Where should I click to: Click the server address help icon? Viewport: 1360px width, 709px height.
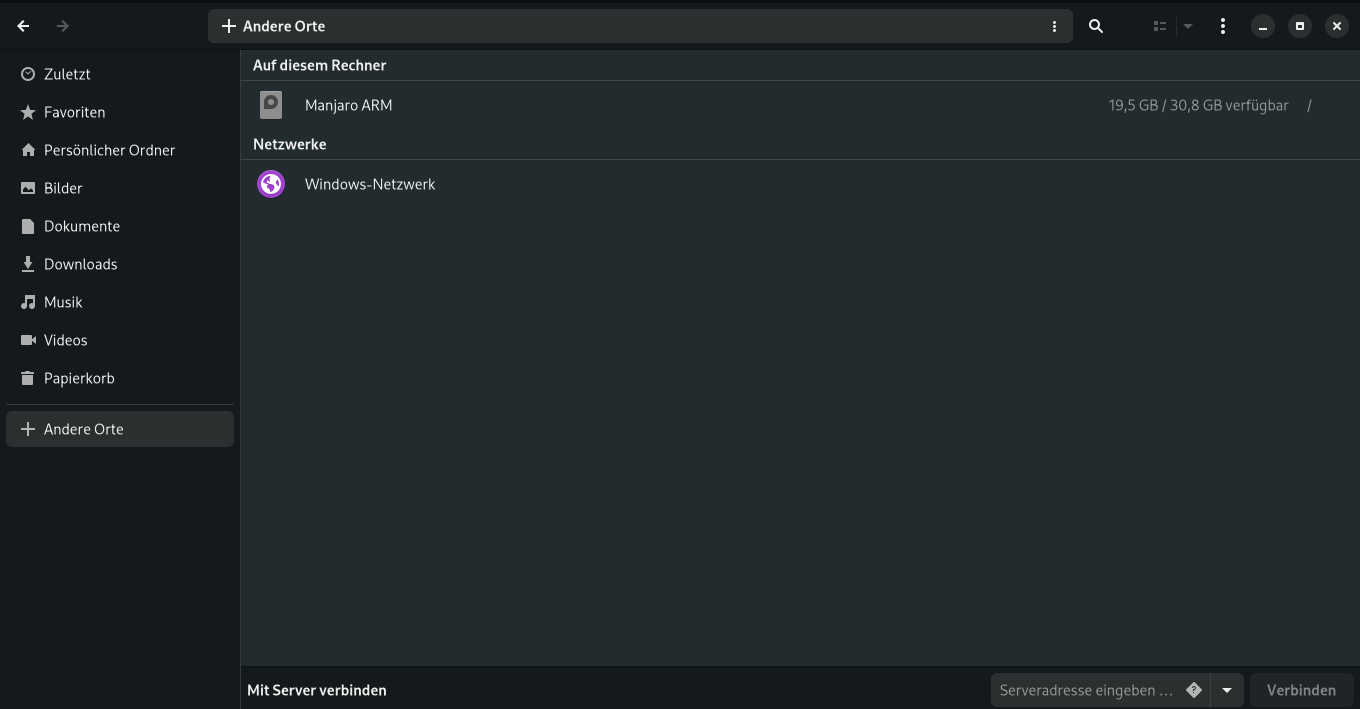pos(1194,690)
